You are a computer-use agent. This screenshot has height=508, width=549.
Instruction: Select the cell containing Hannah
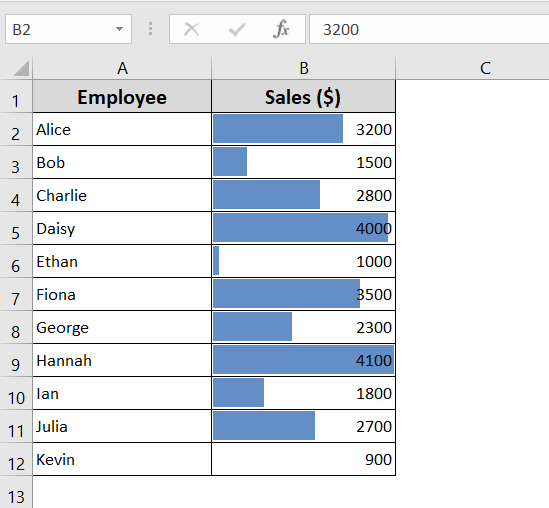(x=122, y=360)
